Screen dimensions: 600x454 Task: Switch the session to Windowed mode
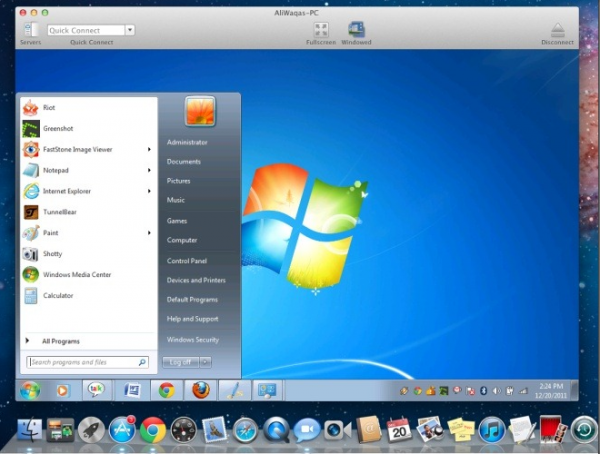356,30
